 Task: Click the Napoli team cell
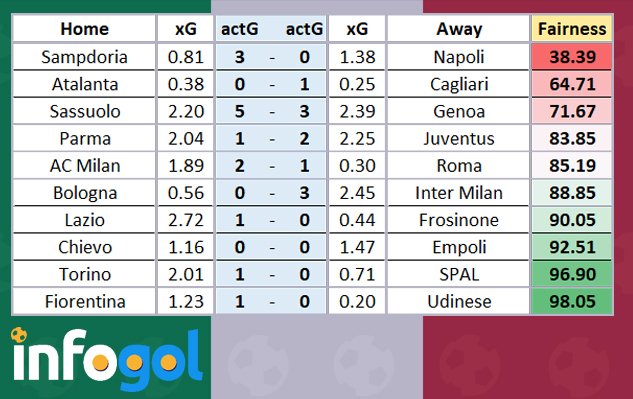(x=459, y=57)
